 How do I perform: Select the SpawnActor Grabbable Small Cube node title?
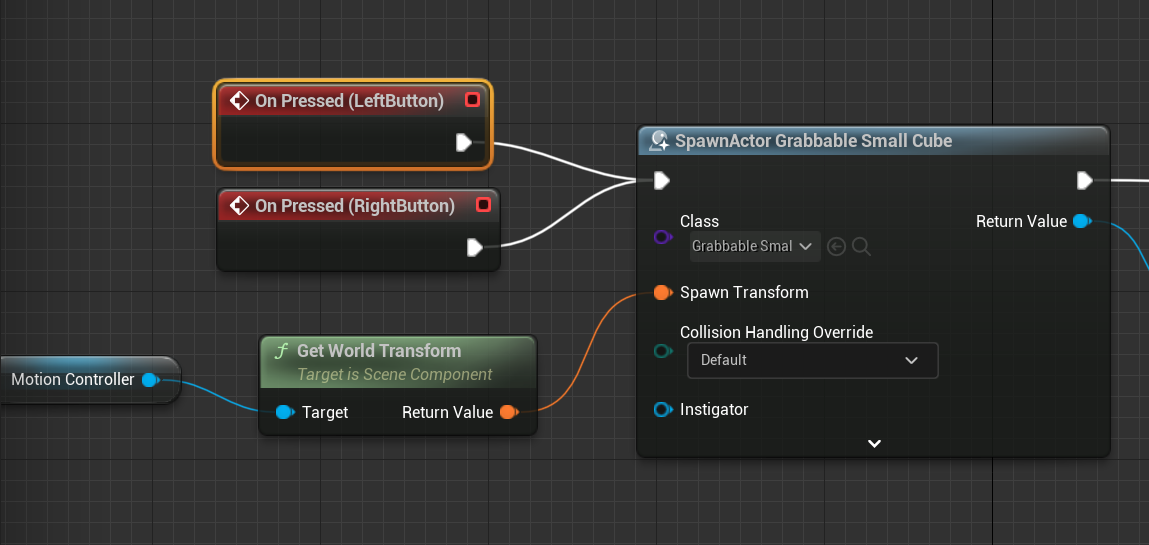click(x=813, y=141)
